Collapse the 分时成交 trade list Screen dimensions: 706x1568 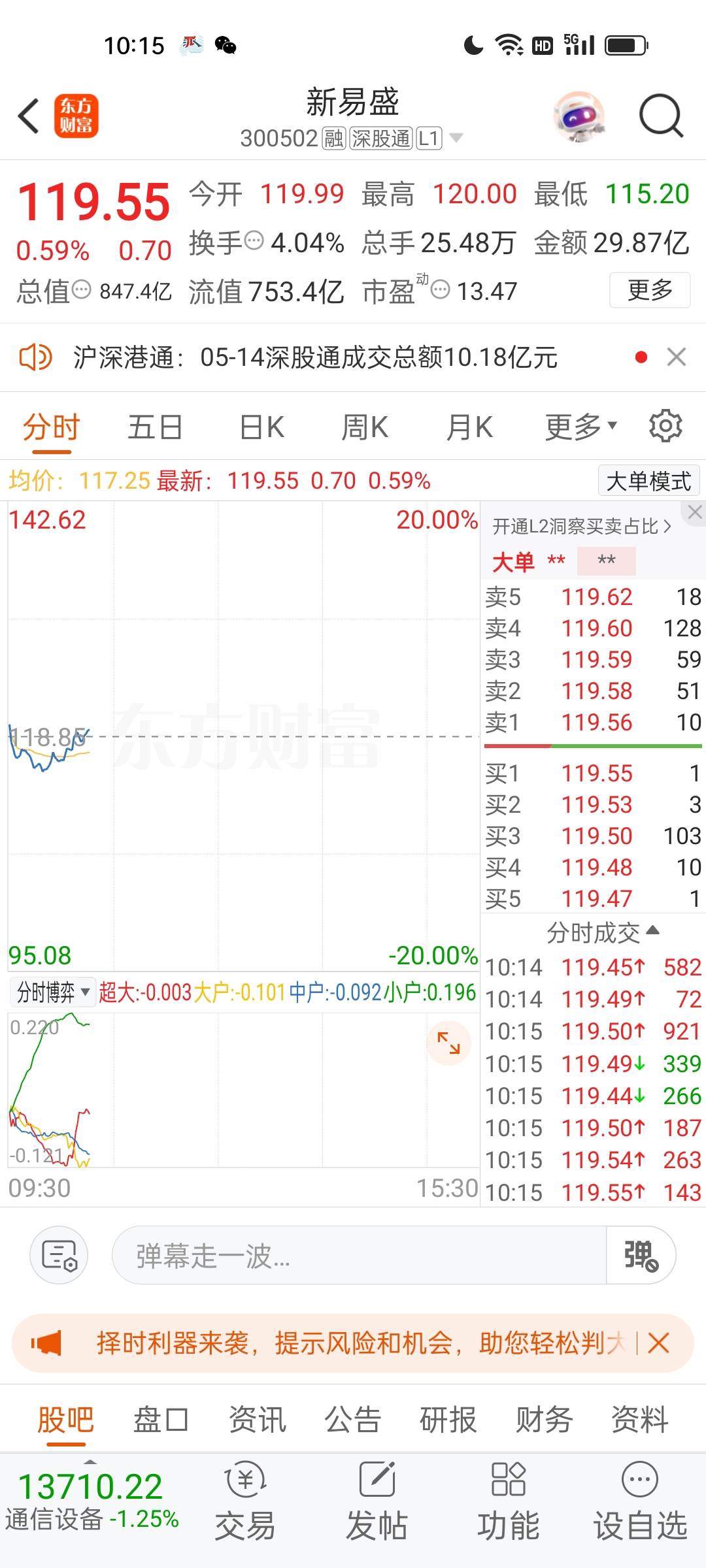[603, 932]
